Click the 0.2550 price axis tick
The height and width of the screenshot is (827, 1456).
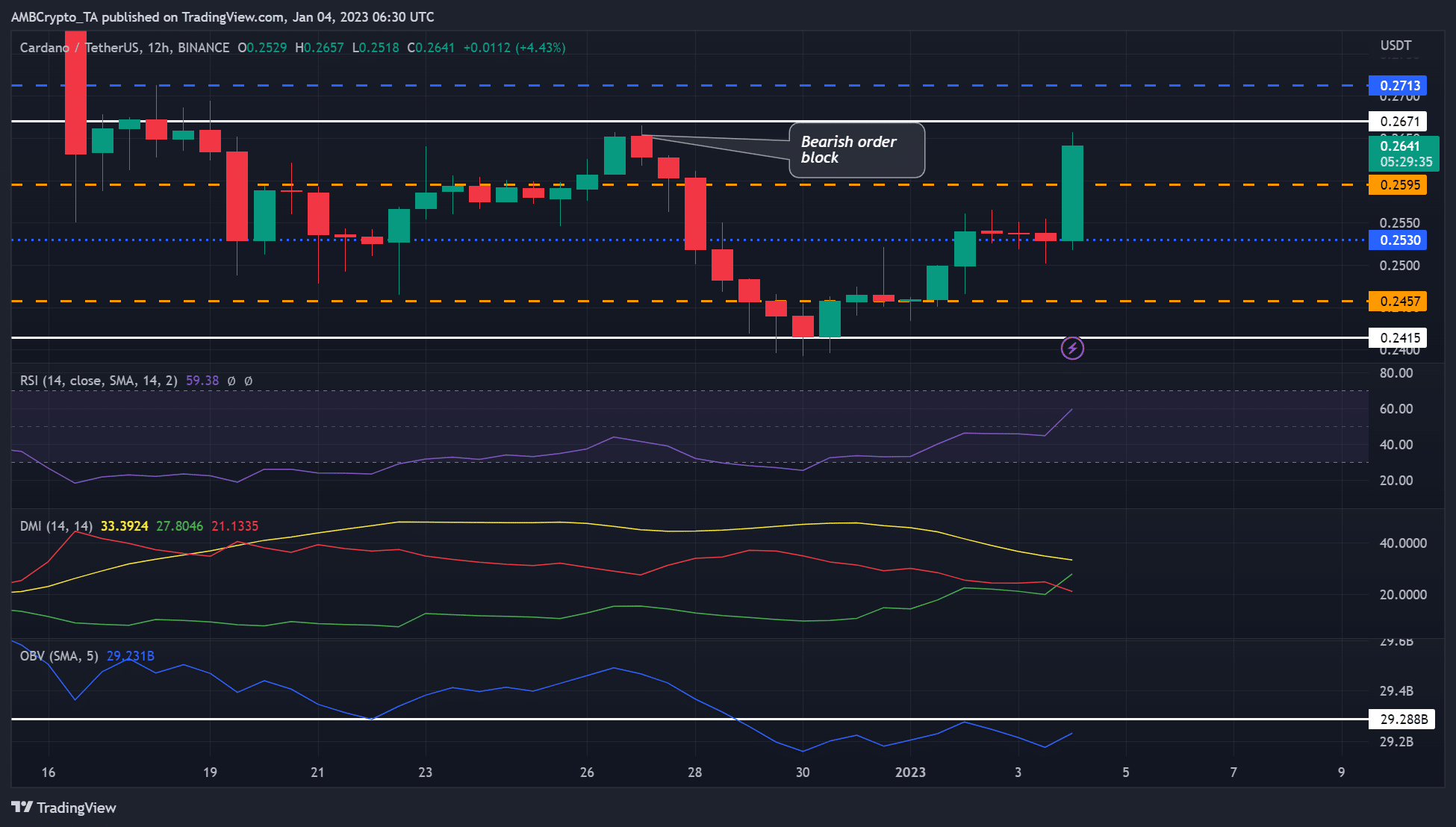coord(1399,223)
